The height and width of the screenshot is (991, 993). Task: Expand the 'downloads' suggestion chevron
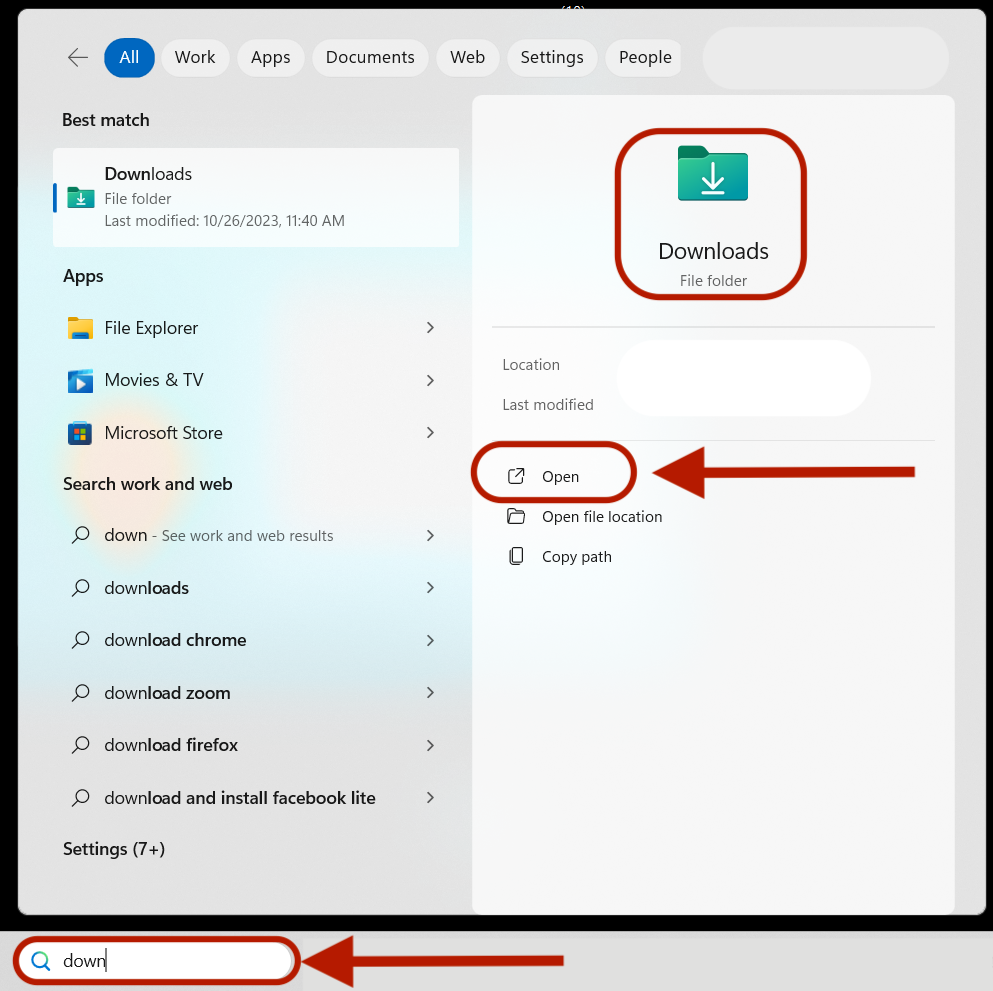click(430, 588)
